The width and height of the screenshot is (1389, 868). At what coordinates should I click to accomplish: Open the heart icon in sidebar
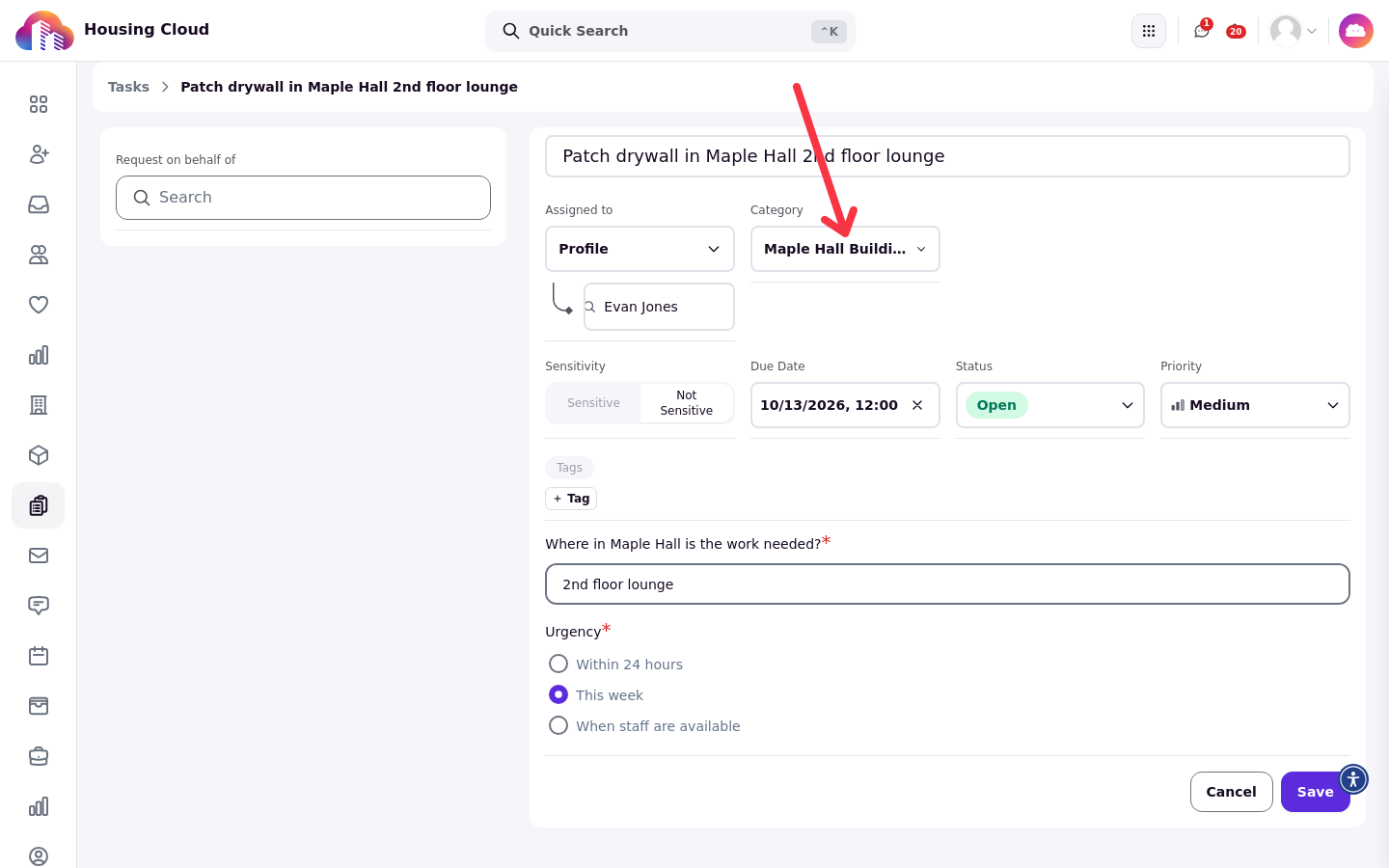[x=39, y=305]
